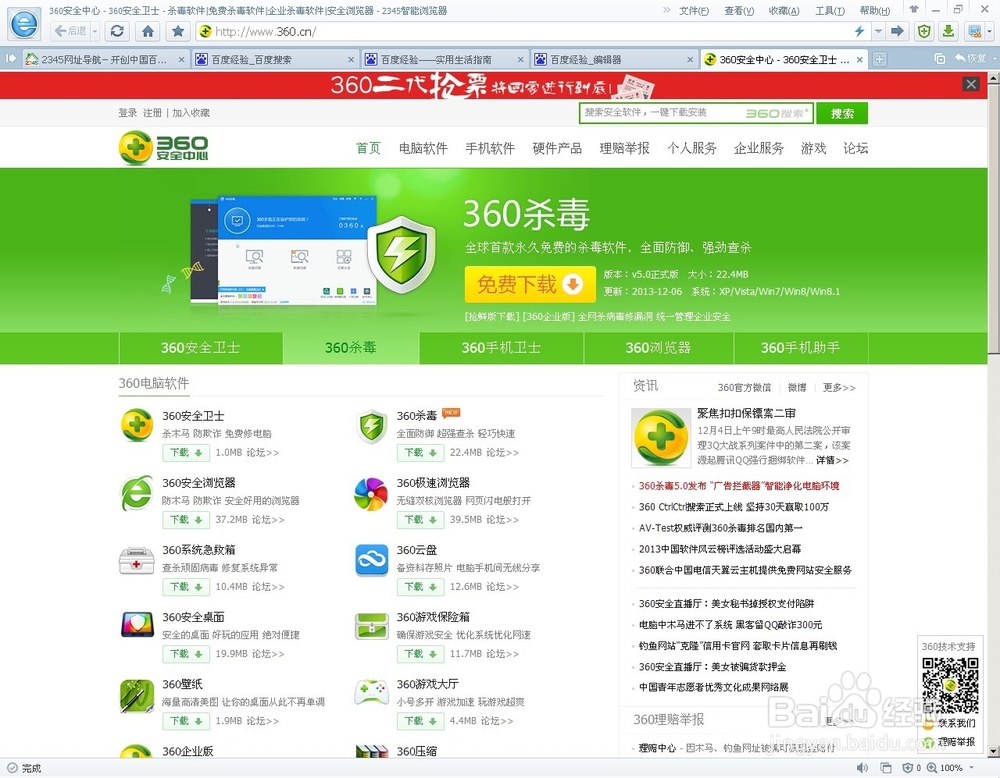The width and height of the screenshot is (1000, 778).
Task: Click the vertical page scrollbar thumb
Action: pos(993,217)
